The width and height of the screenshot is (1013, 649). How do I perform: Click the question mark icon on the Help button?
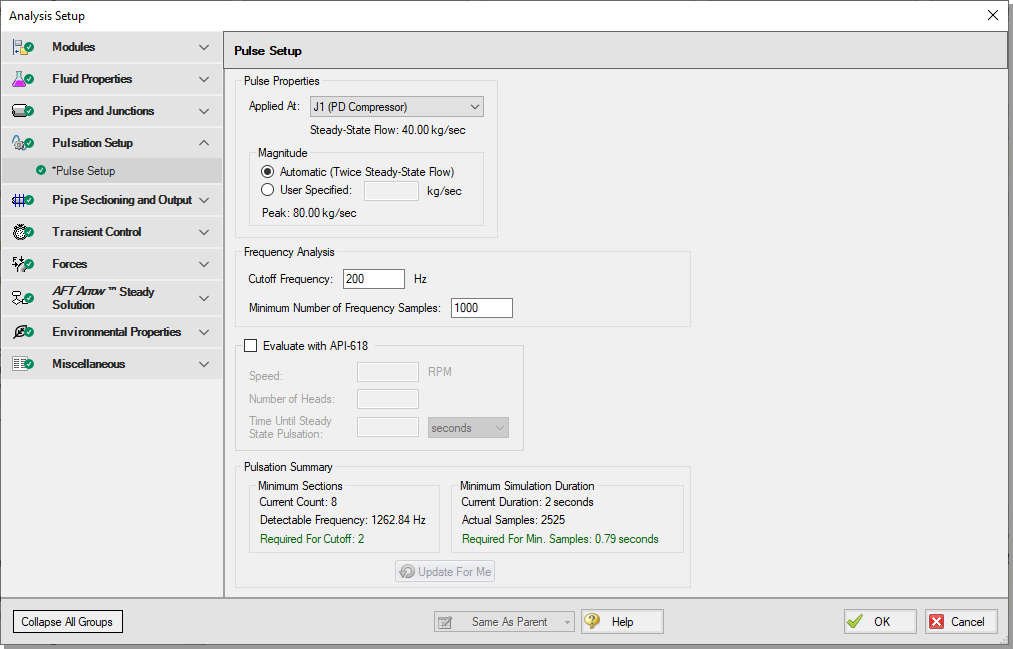[592, 621]
